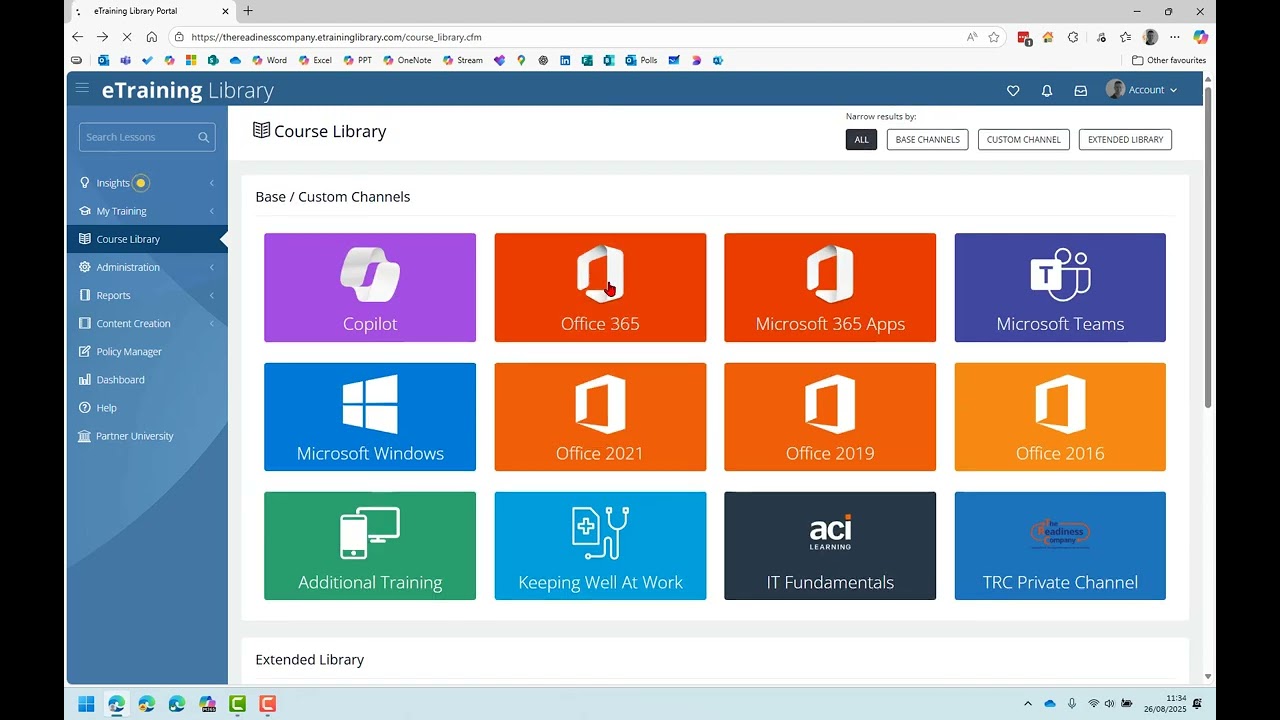This screenshot has width=1280, height=720.
Task: Expand the Insights sidebar menu
Action: pos(147,183)
